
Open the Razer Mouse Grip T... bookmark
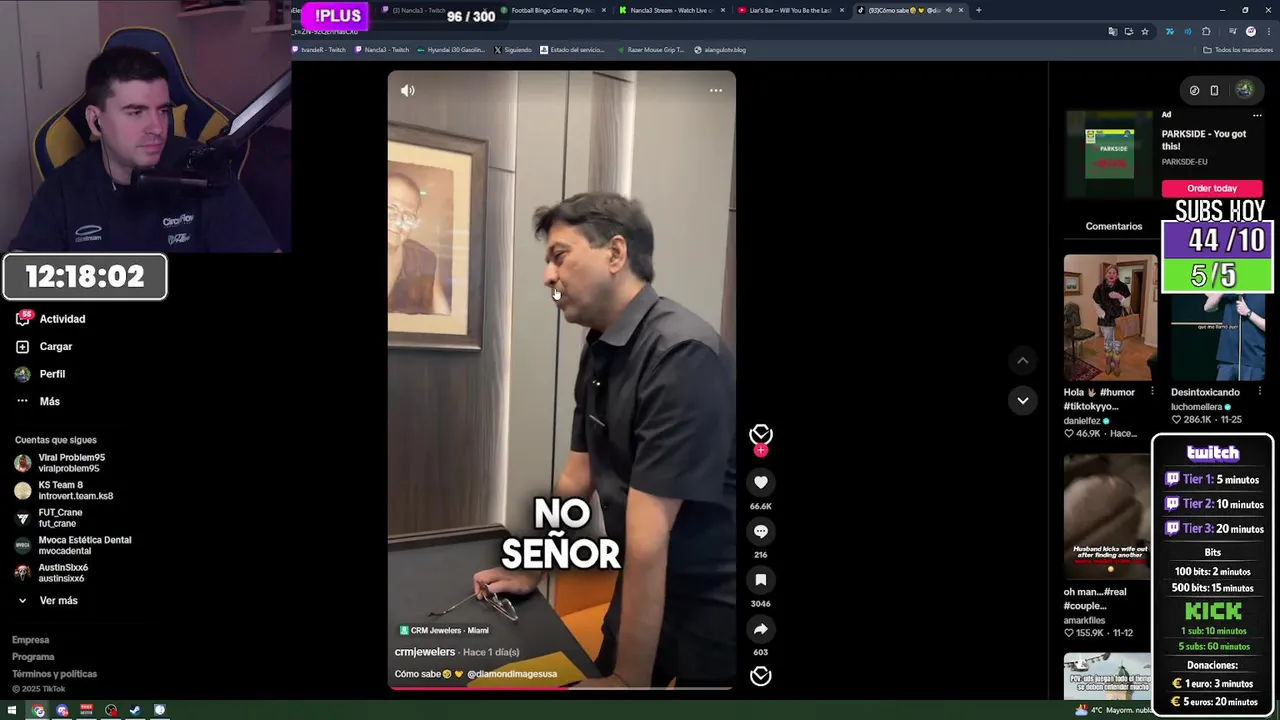[650, 50]
